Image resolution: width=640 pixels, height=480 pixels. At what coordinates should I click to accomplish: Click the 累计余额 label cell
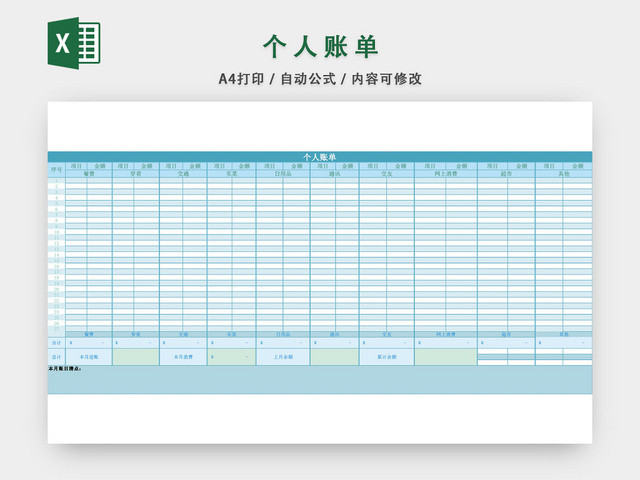point(387,357)
